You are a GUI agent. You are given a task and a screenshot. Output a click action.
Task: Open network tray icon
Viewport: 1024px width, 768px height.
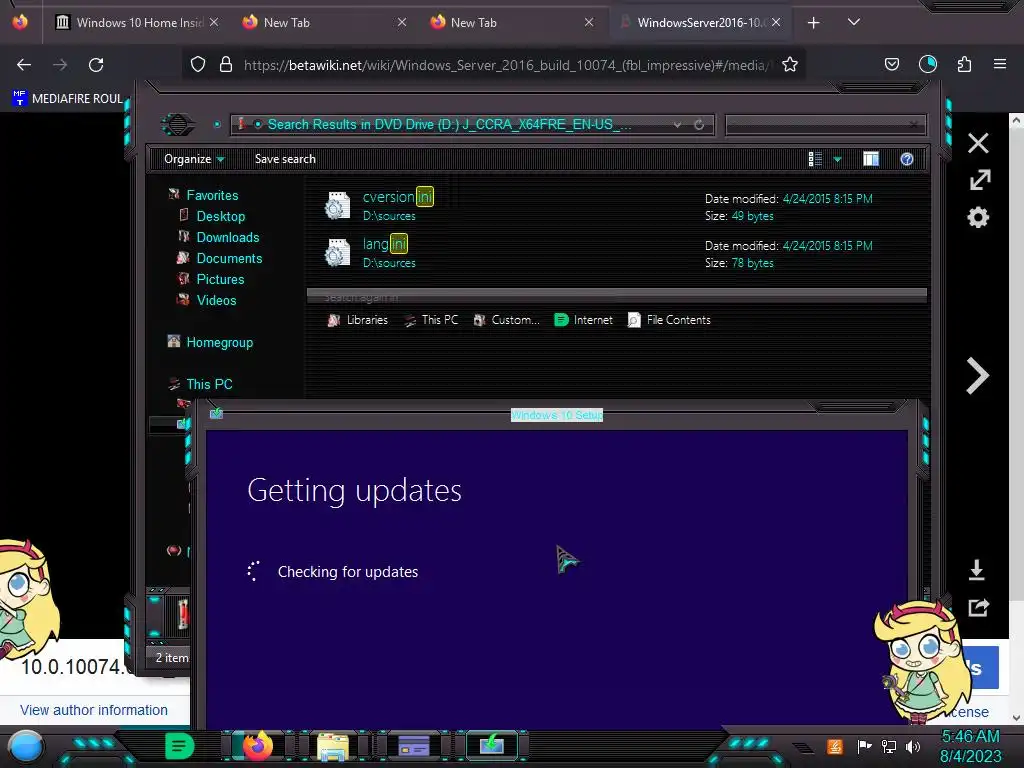point(888,746)
